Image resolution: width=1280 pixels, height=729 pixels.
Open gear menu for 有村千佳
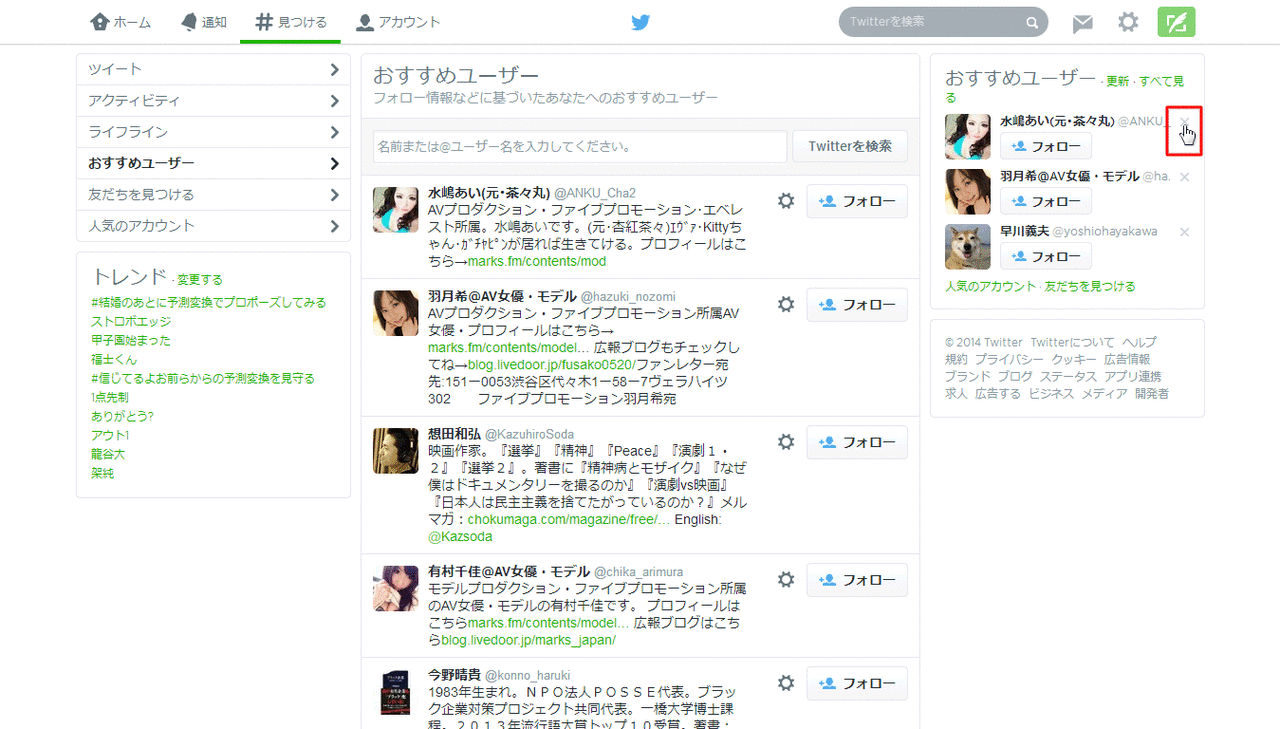click(x=786, y=580)
